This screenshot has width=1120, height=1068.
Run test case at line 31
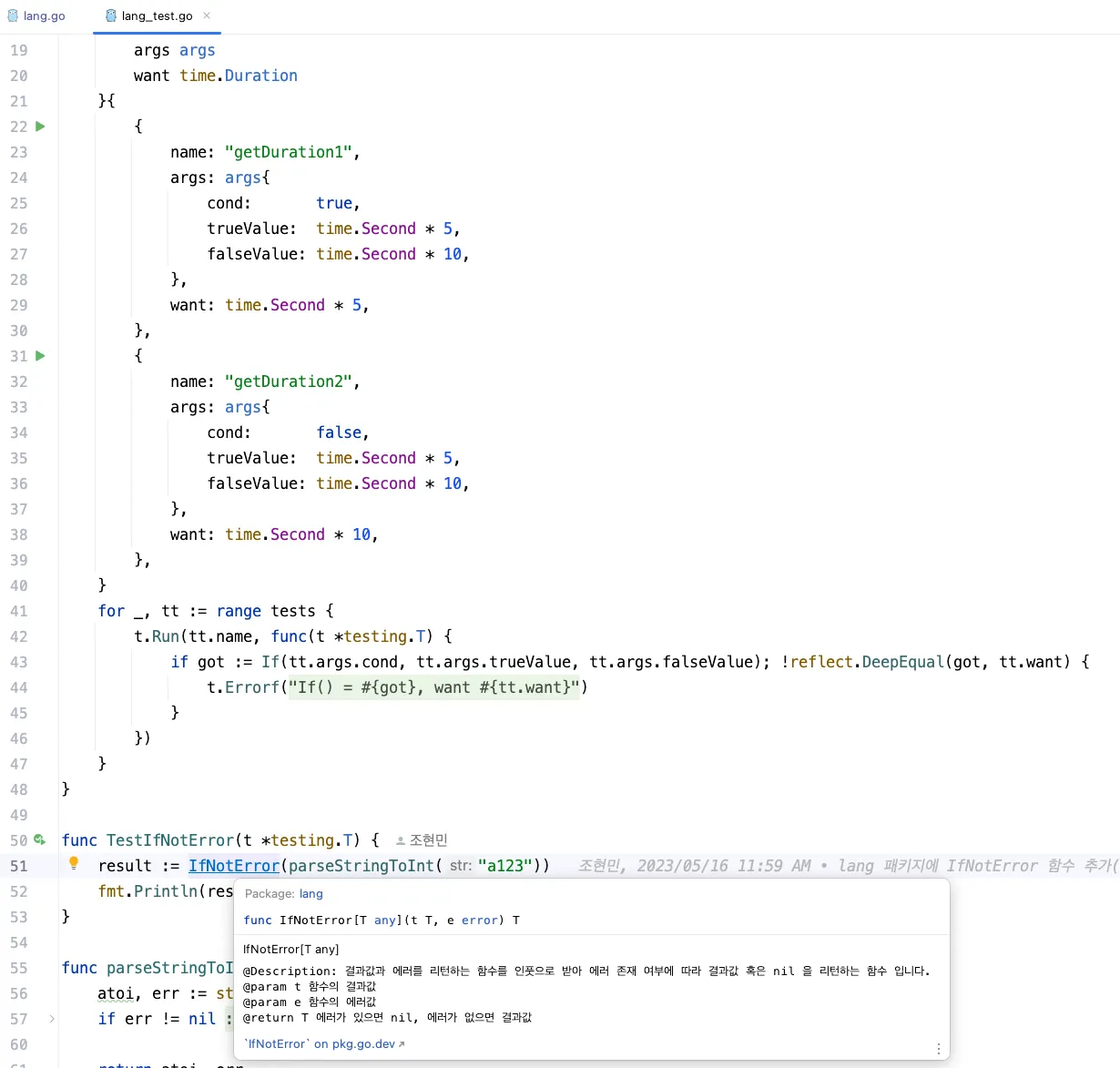click(40, 356)
